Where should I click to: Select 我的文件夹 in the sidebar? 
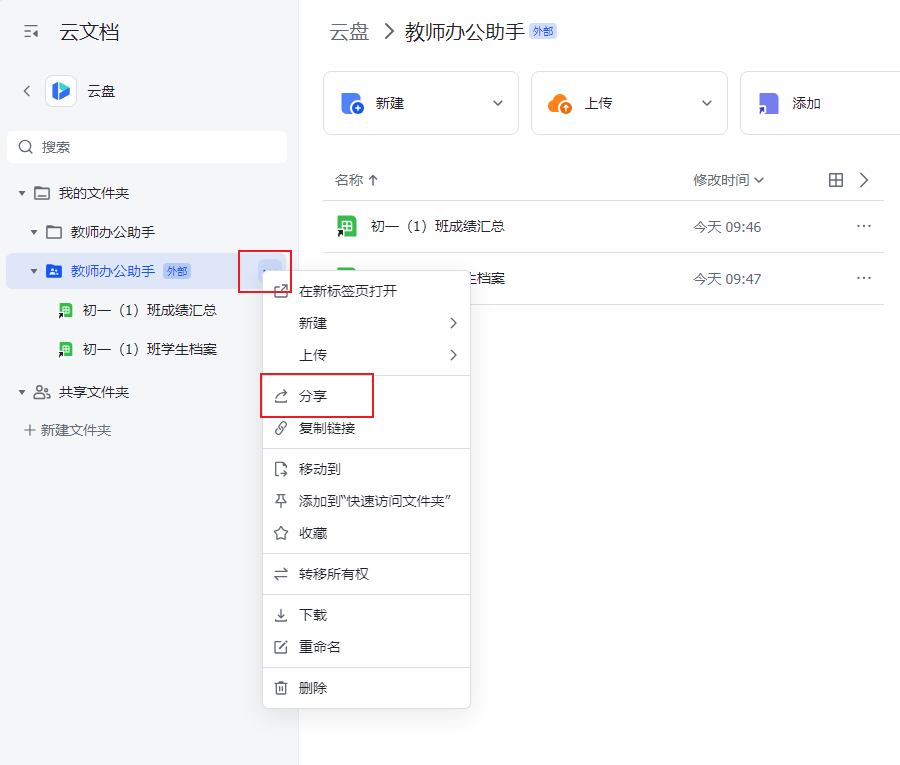coord(94,193)
